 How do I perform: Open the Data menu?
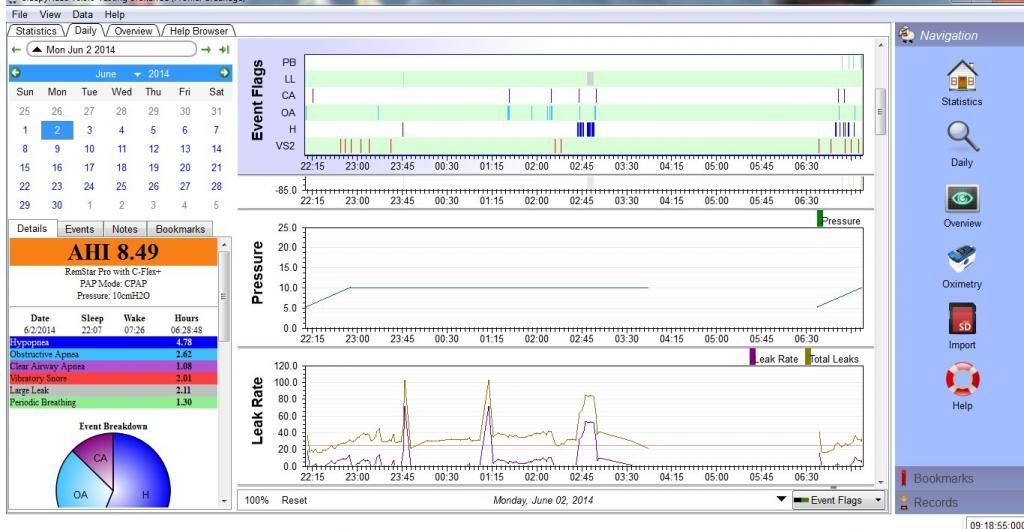82,14
